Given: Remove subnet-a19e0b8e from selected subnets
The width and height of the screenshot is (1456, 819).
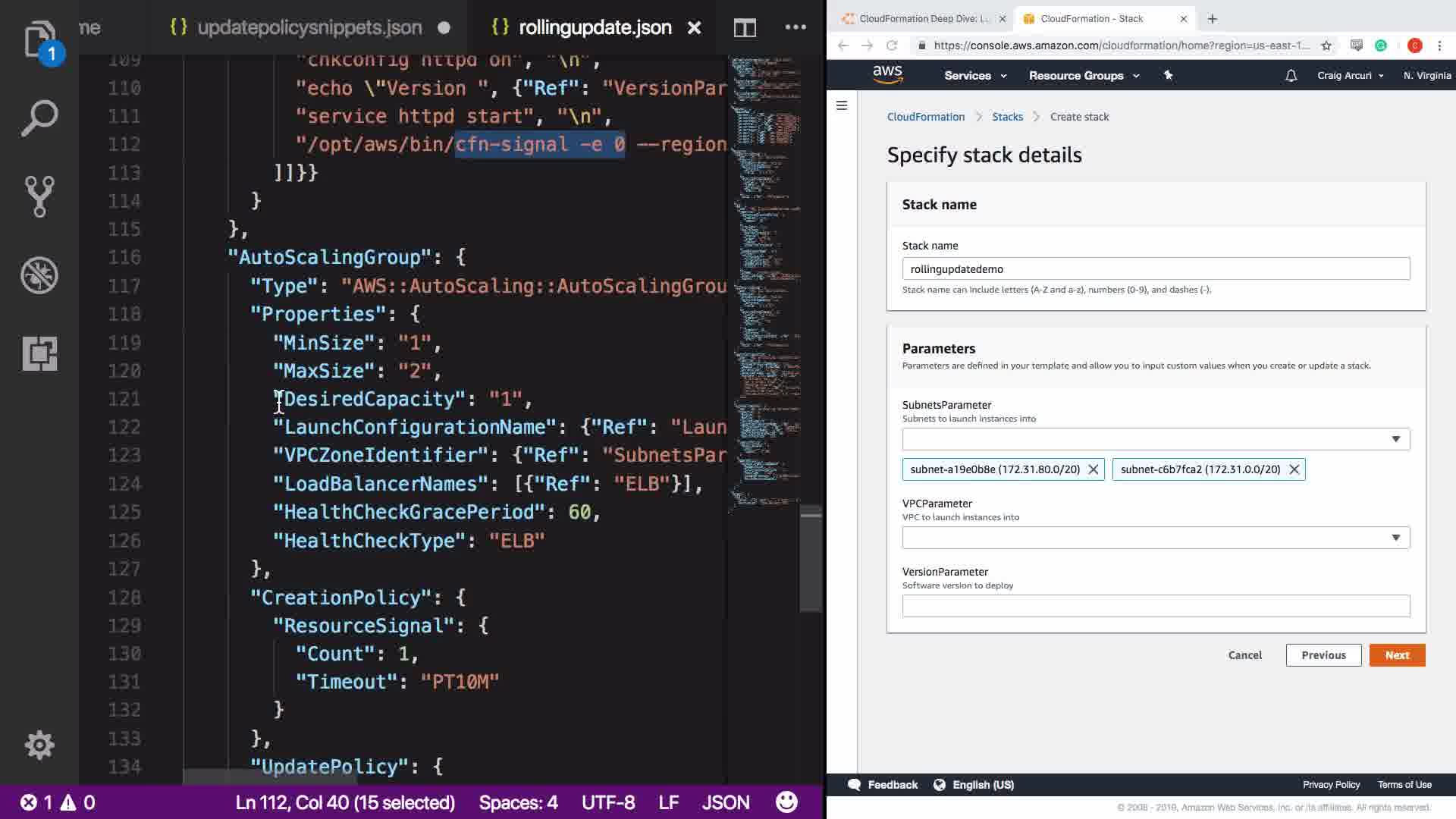Looking at the screenshot, I should (x=1093, y=469).
